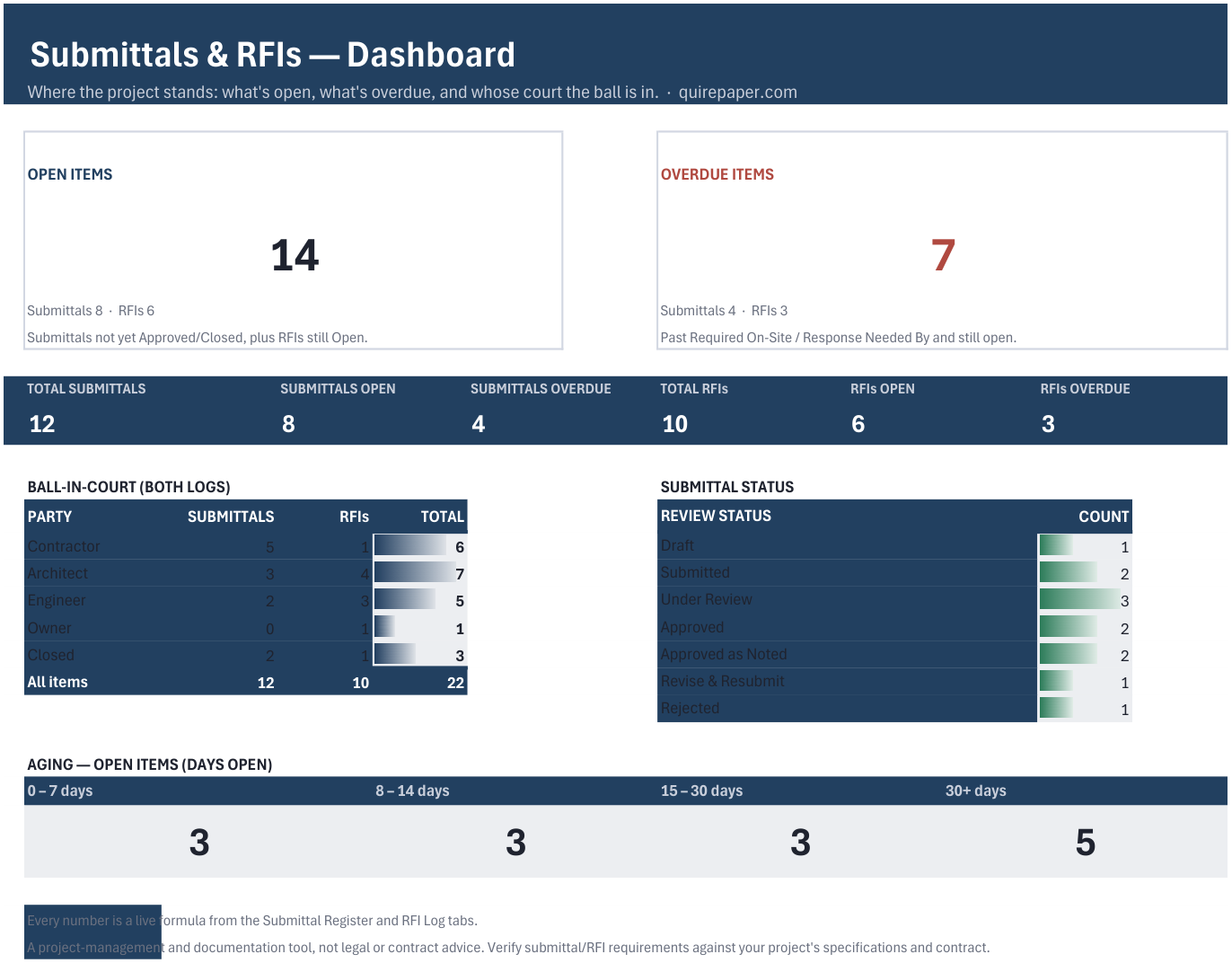Select the value 4 under SUBMITTALS OVERDUE
This screenshot has width=1232, height=963.
point(479,424)
